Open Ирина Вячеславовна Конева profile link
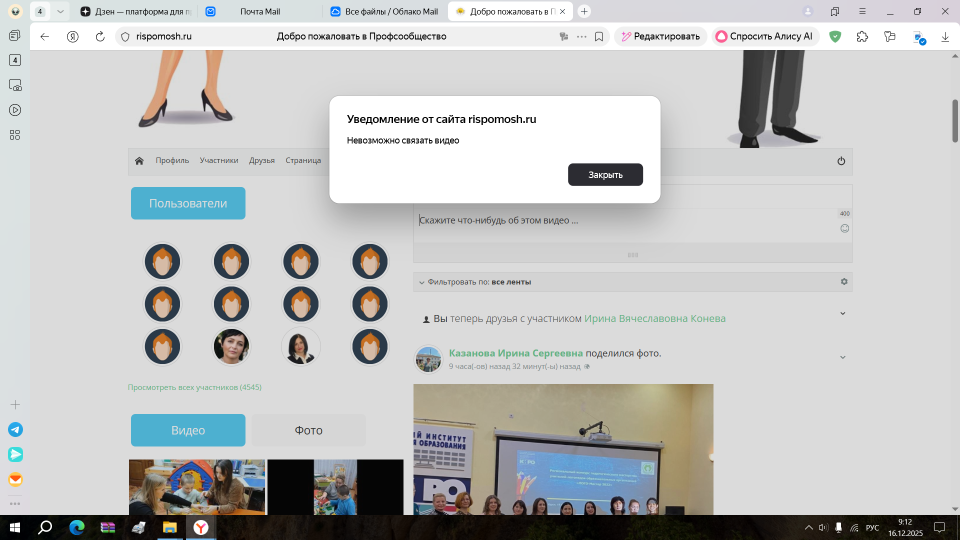Screen dimensions: 960x540 654,319
